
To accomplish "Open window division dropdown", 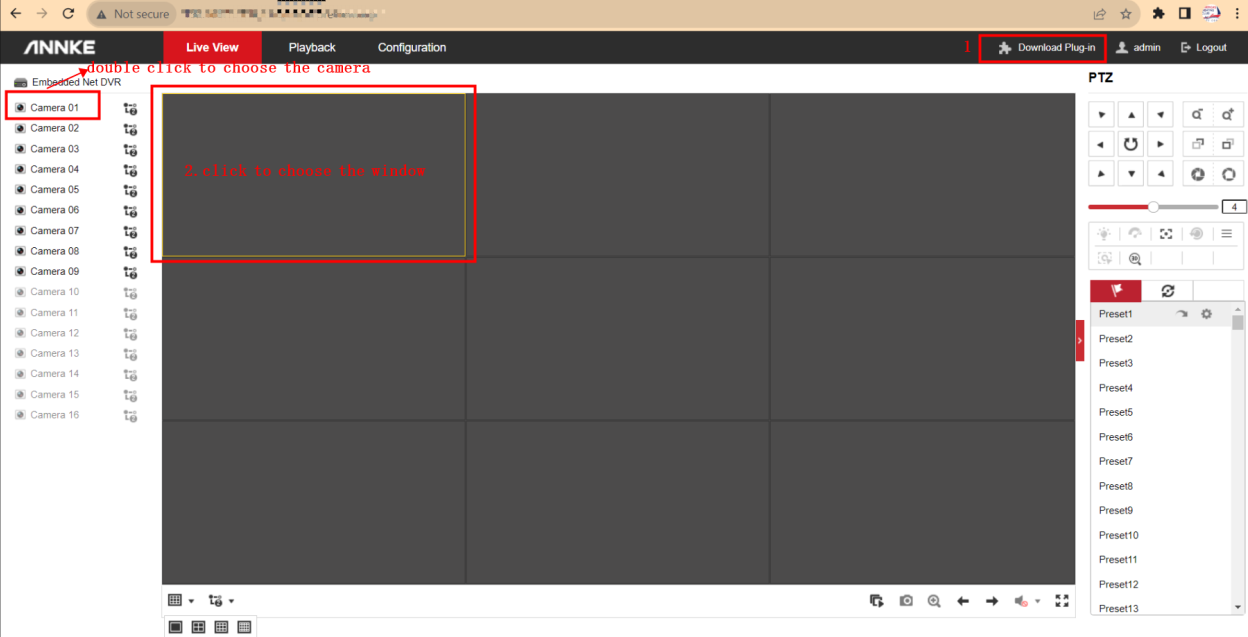I will point(181,601).
